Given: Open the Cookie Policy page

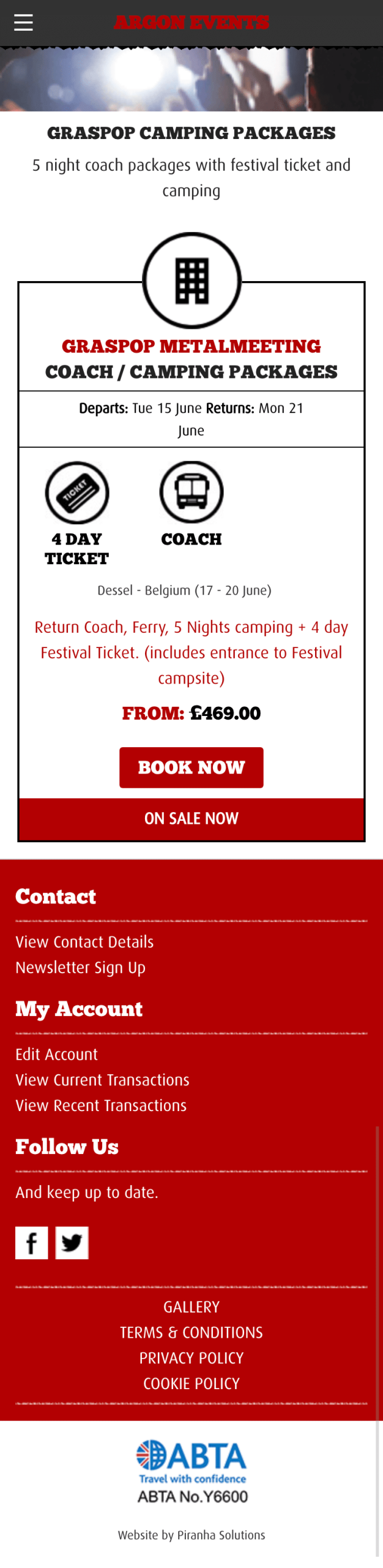Looking at the screenshot, I should click(191, 1384).
